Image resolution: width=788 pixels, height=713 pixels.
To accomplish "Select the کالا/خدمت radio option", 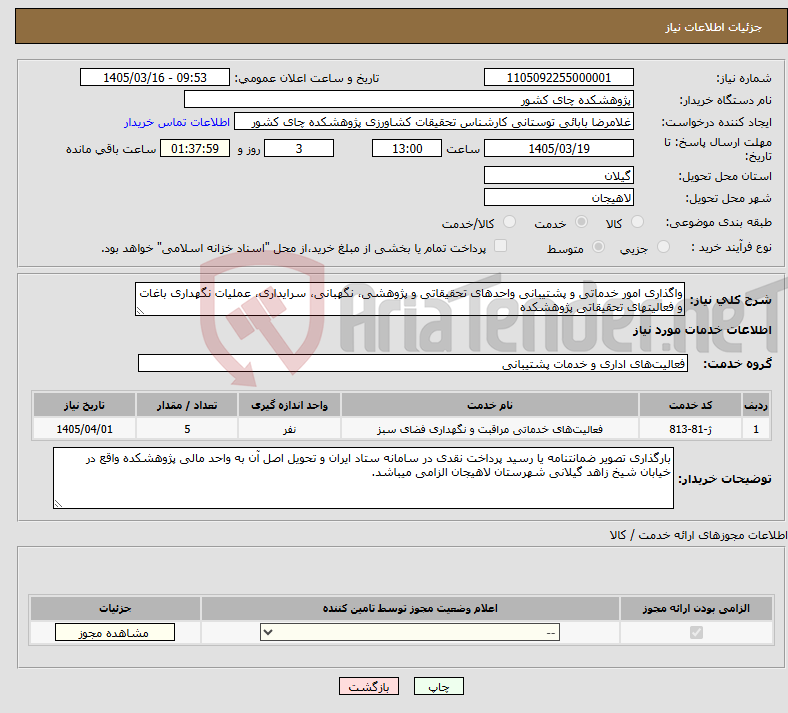I will click(510, 222).
